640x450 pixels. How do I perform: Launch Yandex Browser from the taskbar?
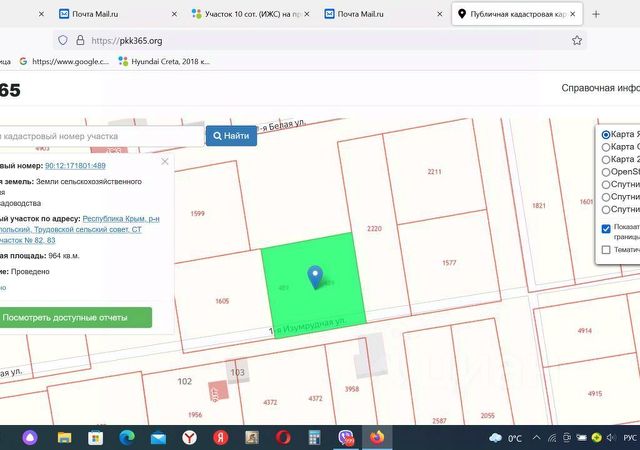point(189,438)
